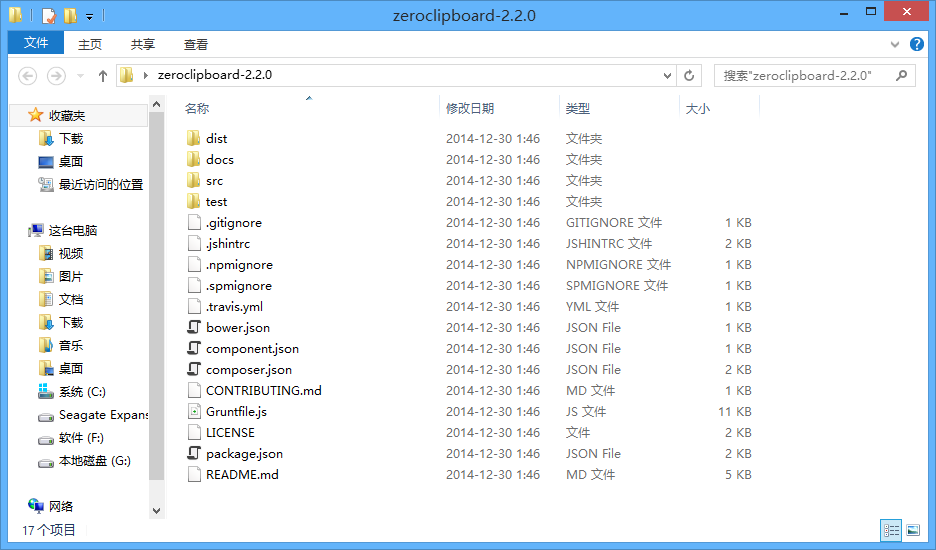Select the README.md file name
Viewport: 936px width, 550px height.
pos(242,475)
